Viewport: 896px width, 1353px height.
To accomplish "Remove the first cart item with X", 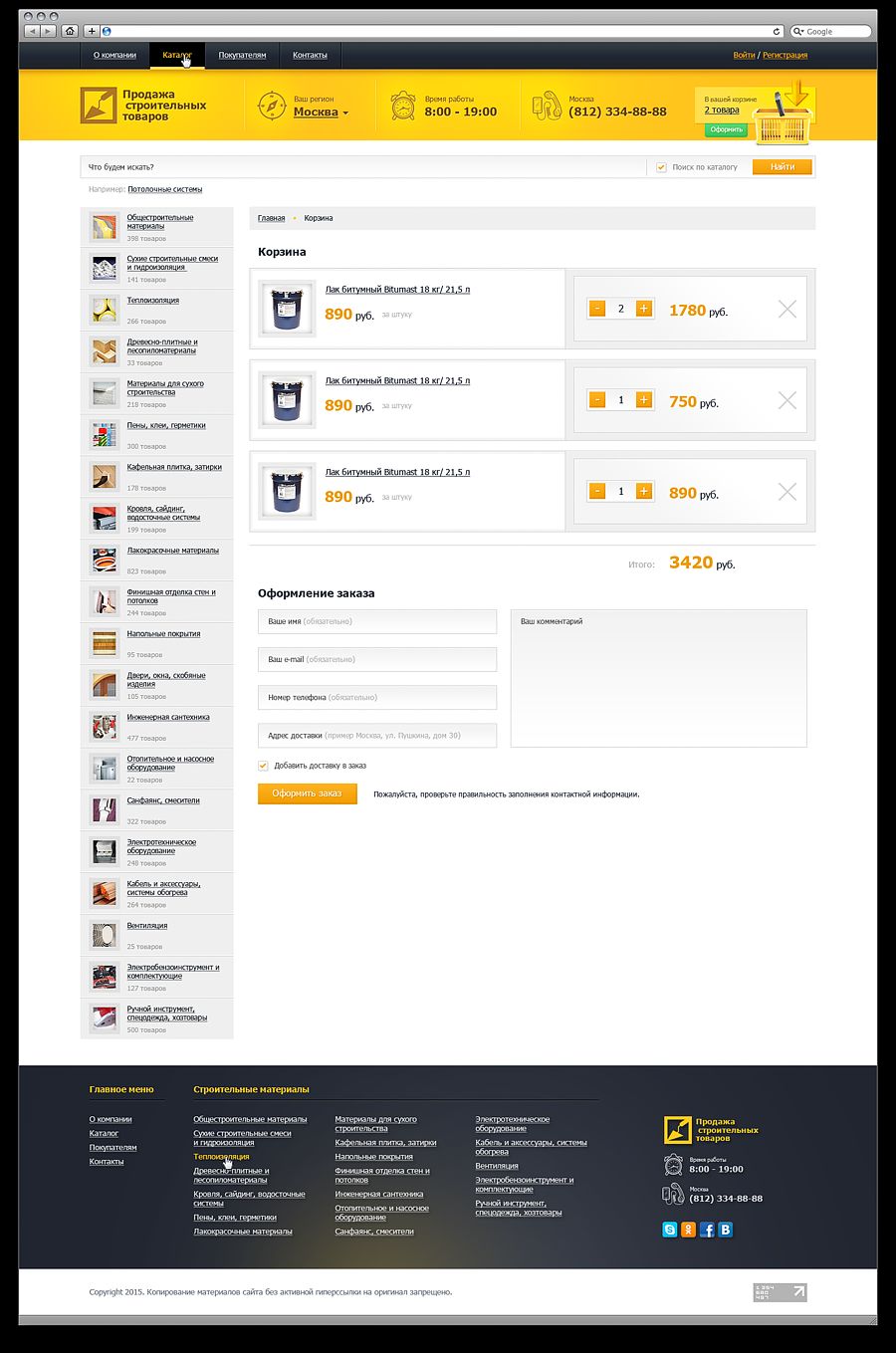I will [x=787, y=310].
